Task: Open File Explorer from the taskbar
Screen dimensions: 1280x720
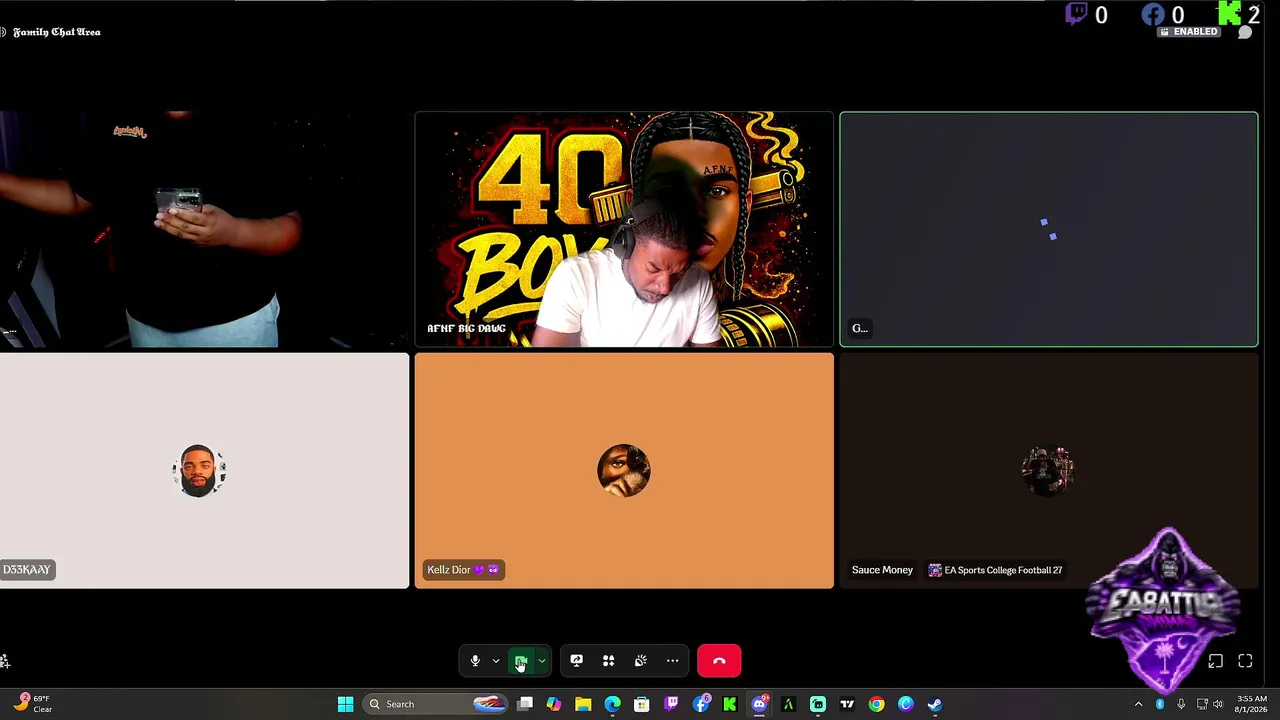Action: point(583,704)
